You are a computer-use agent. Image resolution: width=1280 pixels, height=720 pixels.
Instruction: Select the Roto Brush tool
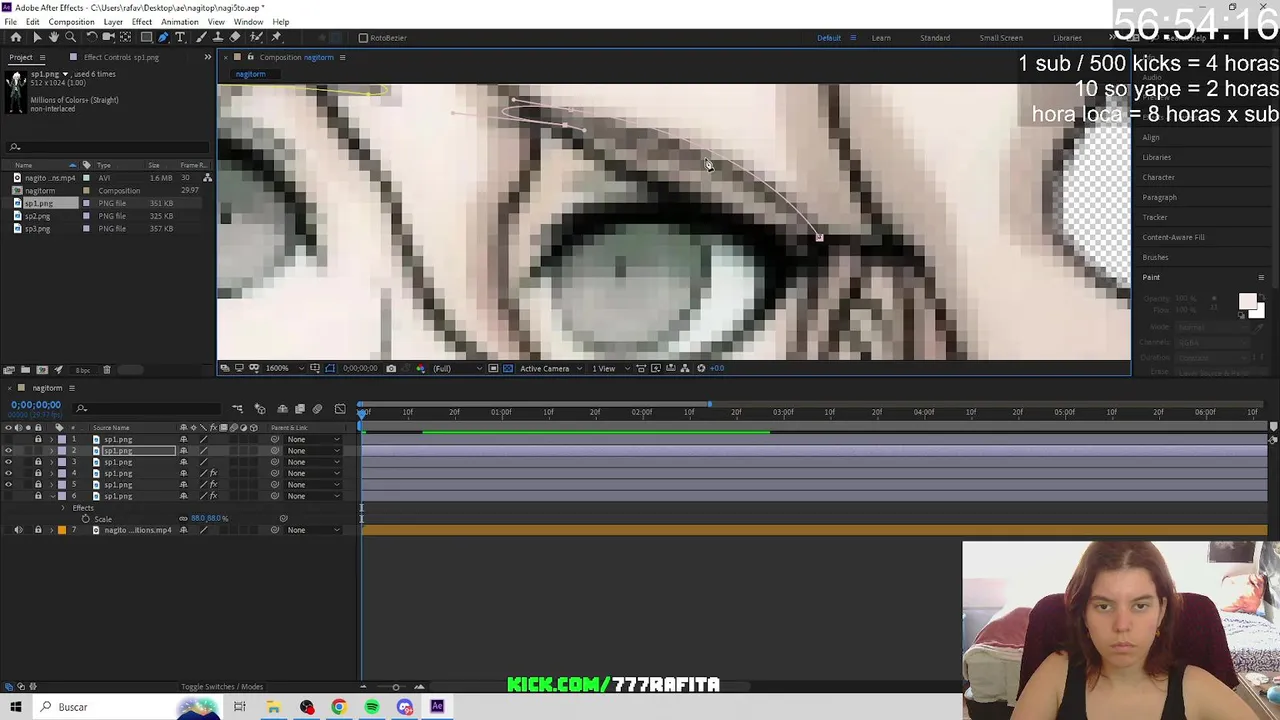(255, 37)
